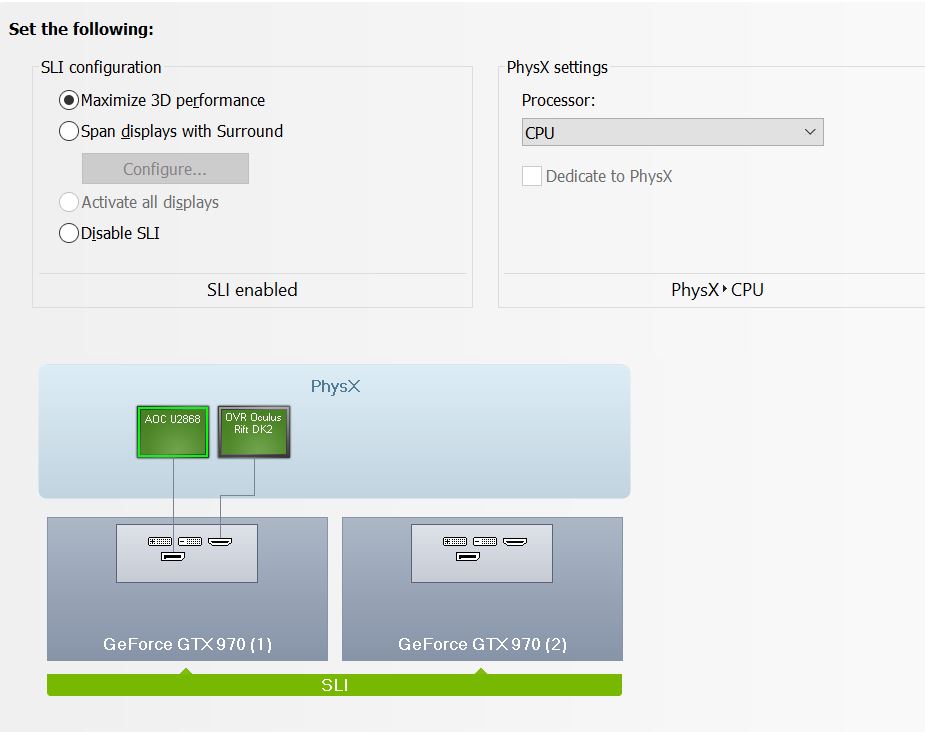
Task: Click the SLI configuration group label
Action: pyautogui.click(x=101, y=67)
